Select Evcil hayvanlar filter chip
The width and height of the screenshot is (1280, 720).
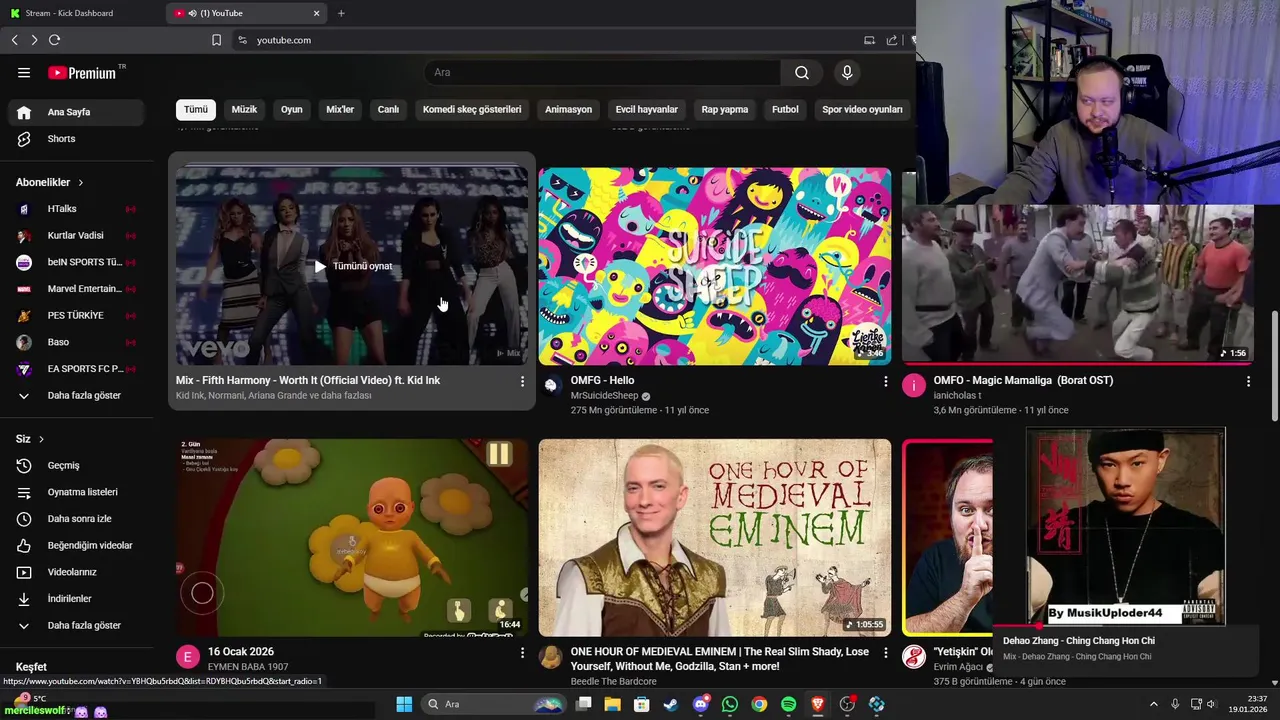[647, 109]
